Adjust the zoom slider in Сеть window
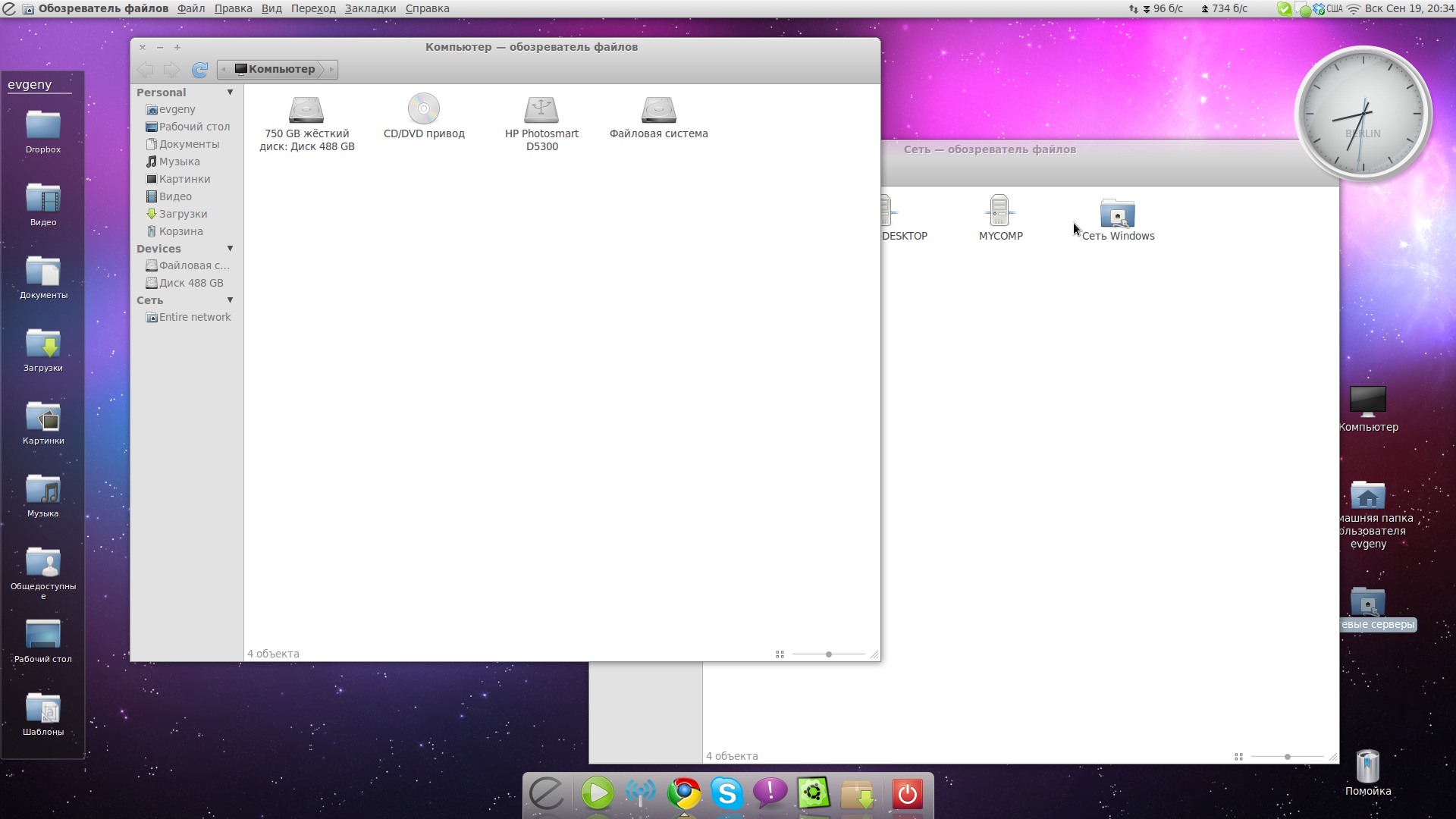1456x819 pixels. [x=1288, y=757]
